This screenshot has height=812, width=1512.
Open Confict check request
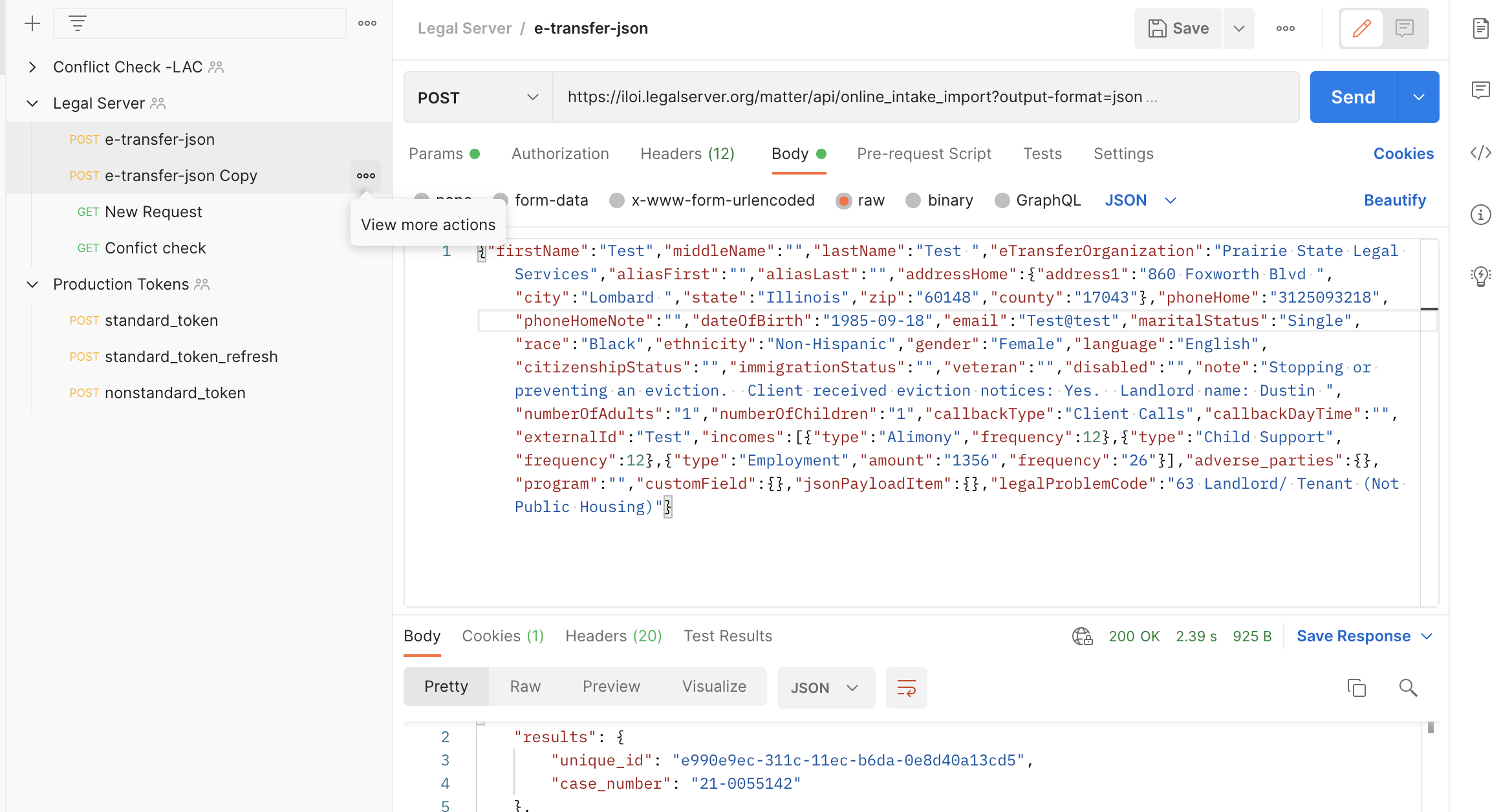click(199, 248)
